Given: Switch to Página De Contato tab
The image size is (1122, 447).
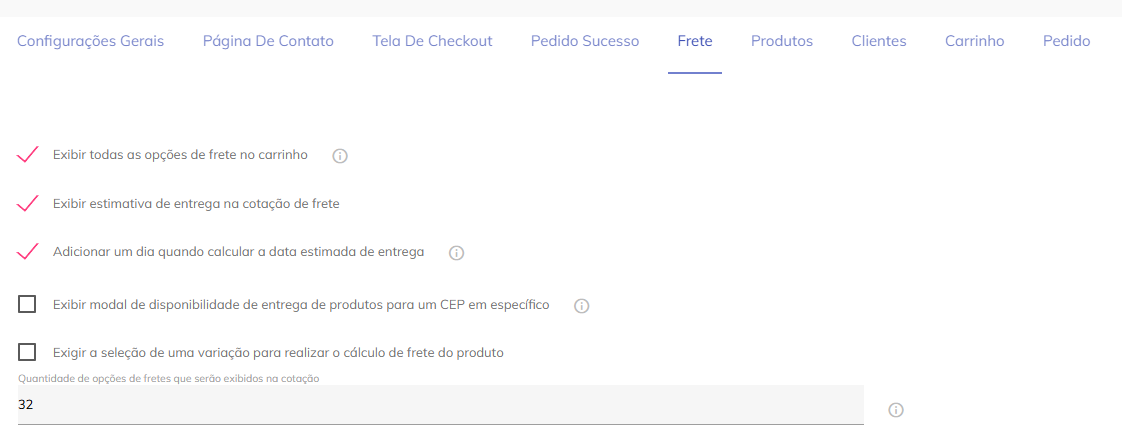Looking at the screenshot, I should 268,41.
